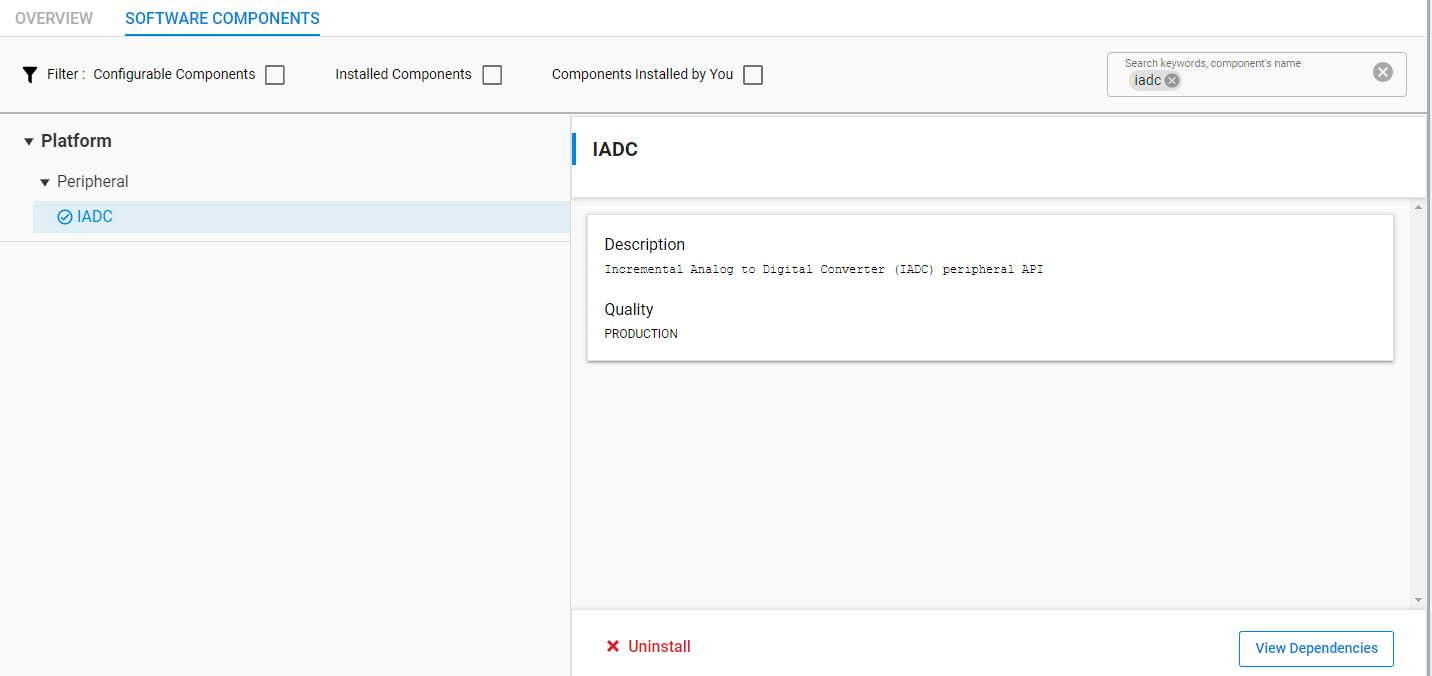Open View Dependencies

[1316, 648]
